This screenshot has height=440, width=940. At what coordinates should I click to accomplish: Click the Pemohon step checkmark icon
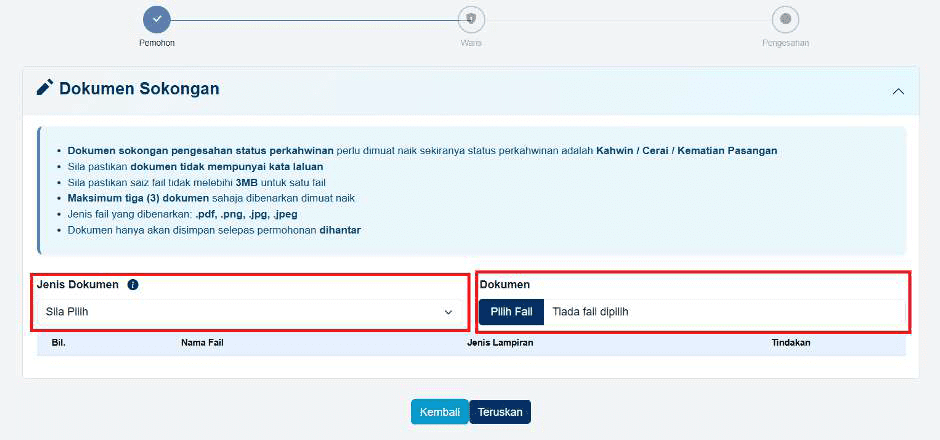point(157,19)
